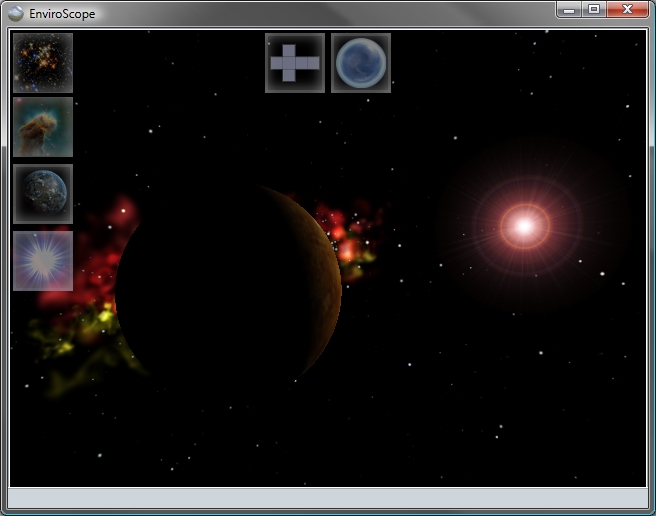This screenshot has width=656, height=516.
Task: Choose the cube cross map layout icon
Action: pos(295,63)
